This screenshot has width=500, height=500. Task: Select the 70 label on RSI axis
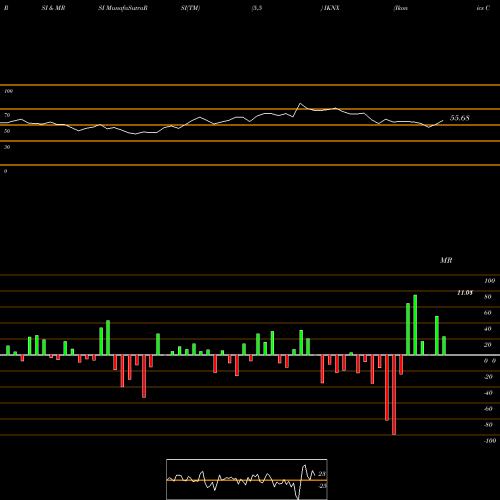7,115
